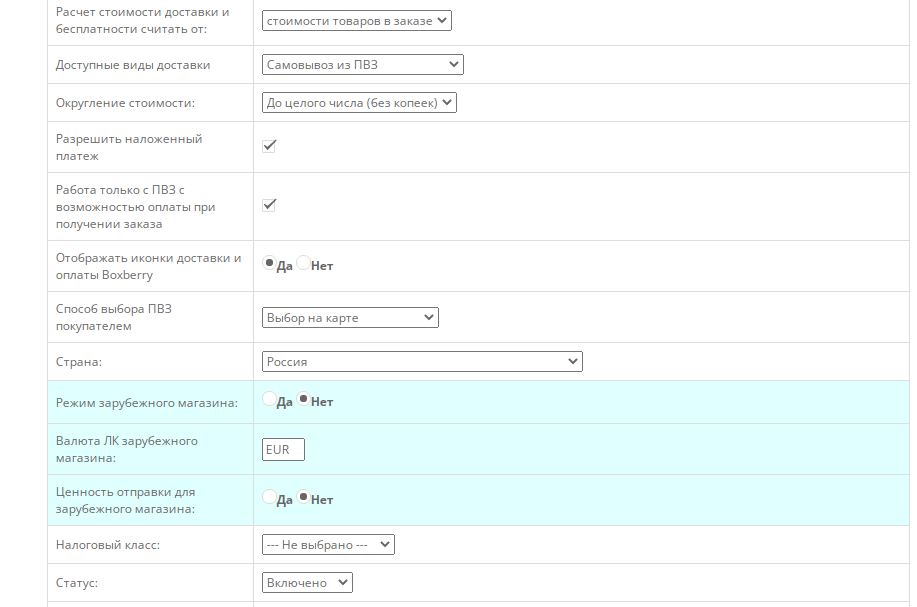The image size is (917, 607).
Task: Click the EUR currency input field
Action: click(x=283, y=450)
